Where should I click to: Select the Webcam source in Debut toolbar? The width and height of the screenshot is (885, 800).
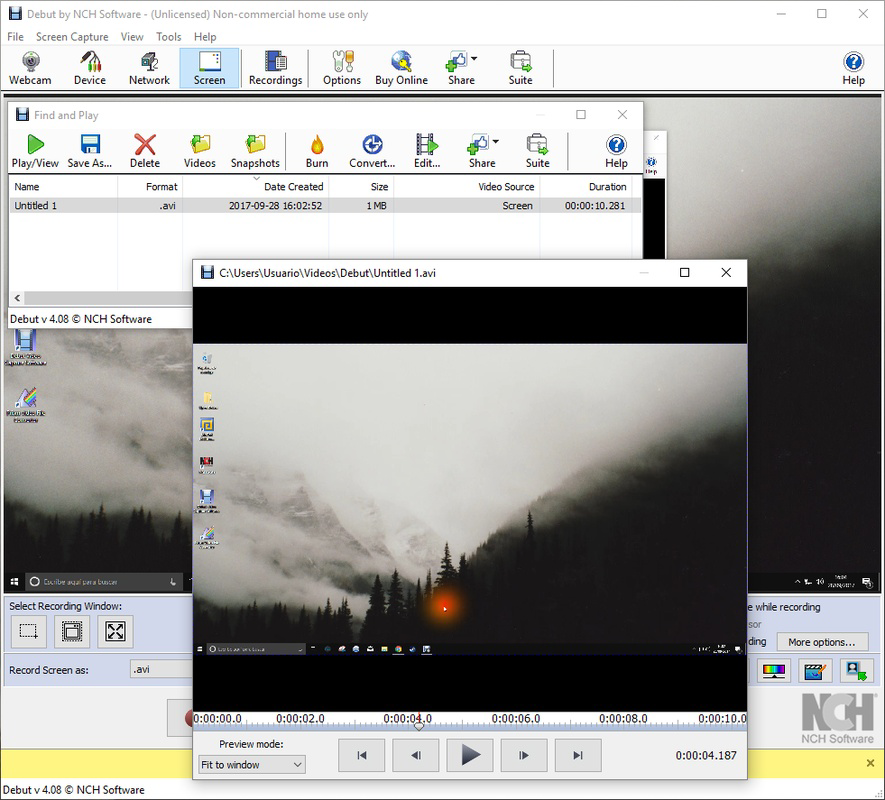[x=30, y=68]
